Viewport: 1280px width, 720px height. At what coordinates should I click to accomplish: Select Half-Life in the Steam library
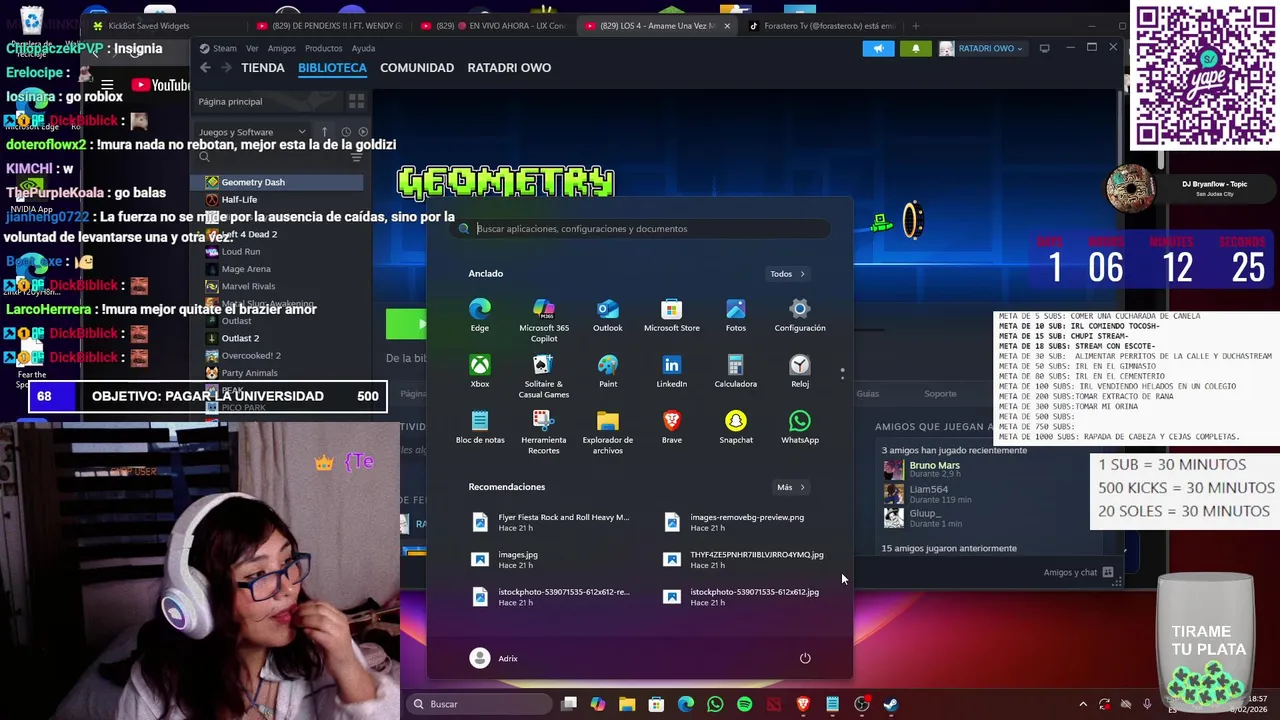click(x=277, y=200)
